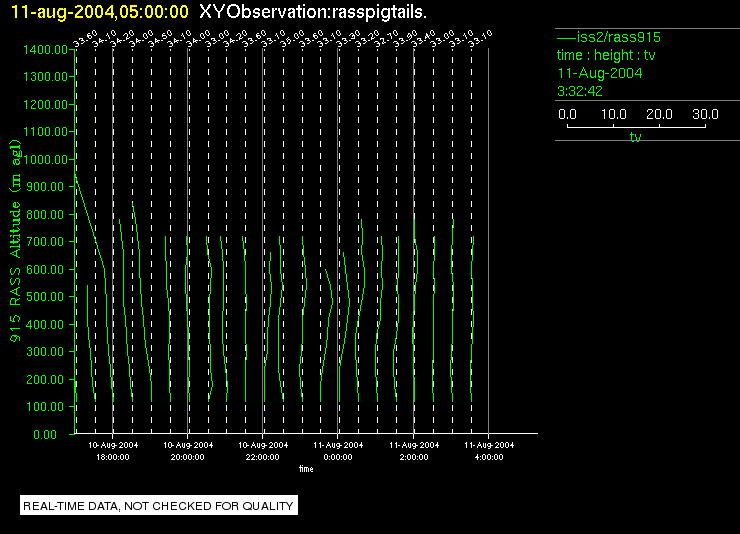Viewport: 740px width, 534px height.
Task: Click the 11-Aug-2004 2:00:00 time label
Action: coord(414,451)
